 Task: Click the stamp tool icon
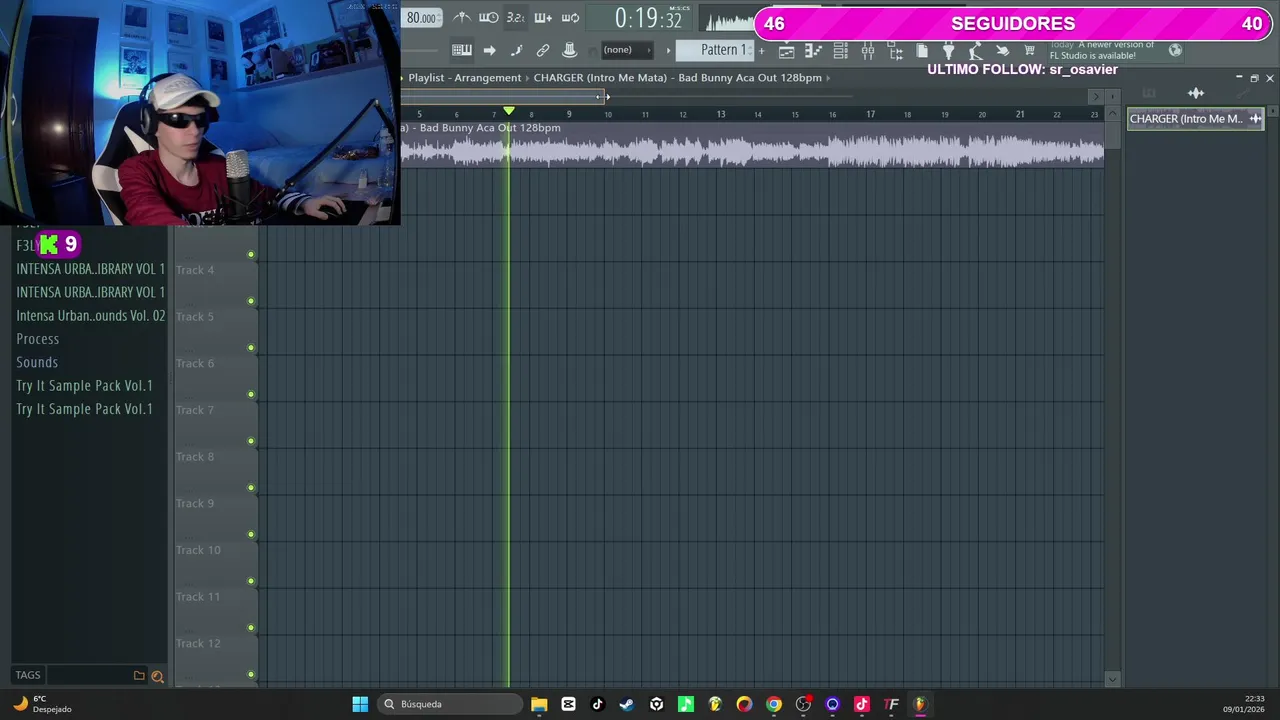click(x=570, y=50)
